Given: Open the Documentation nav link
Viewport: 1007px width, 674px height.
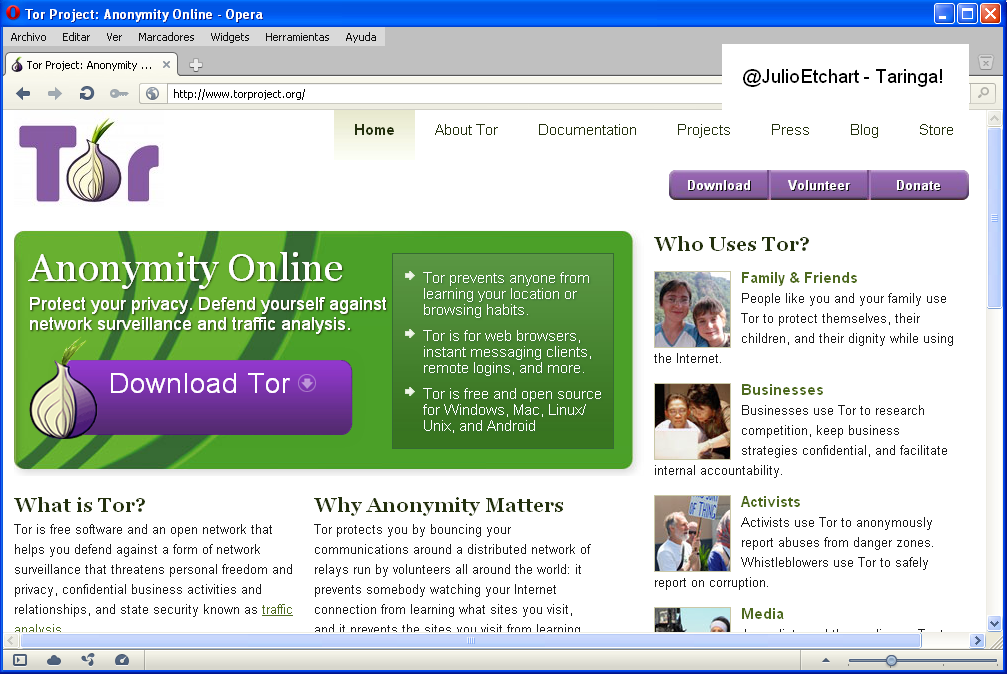Looking at the screenshot, I should pyautogui.click(x=587, y=130).
